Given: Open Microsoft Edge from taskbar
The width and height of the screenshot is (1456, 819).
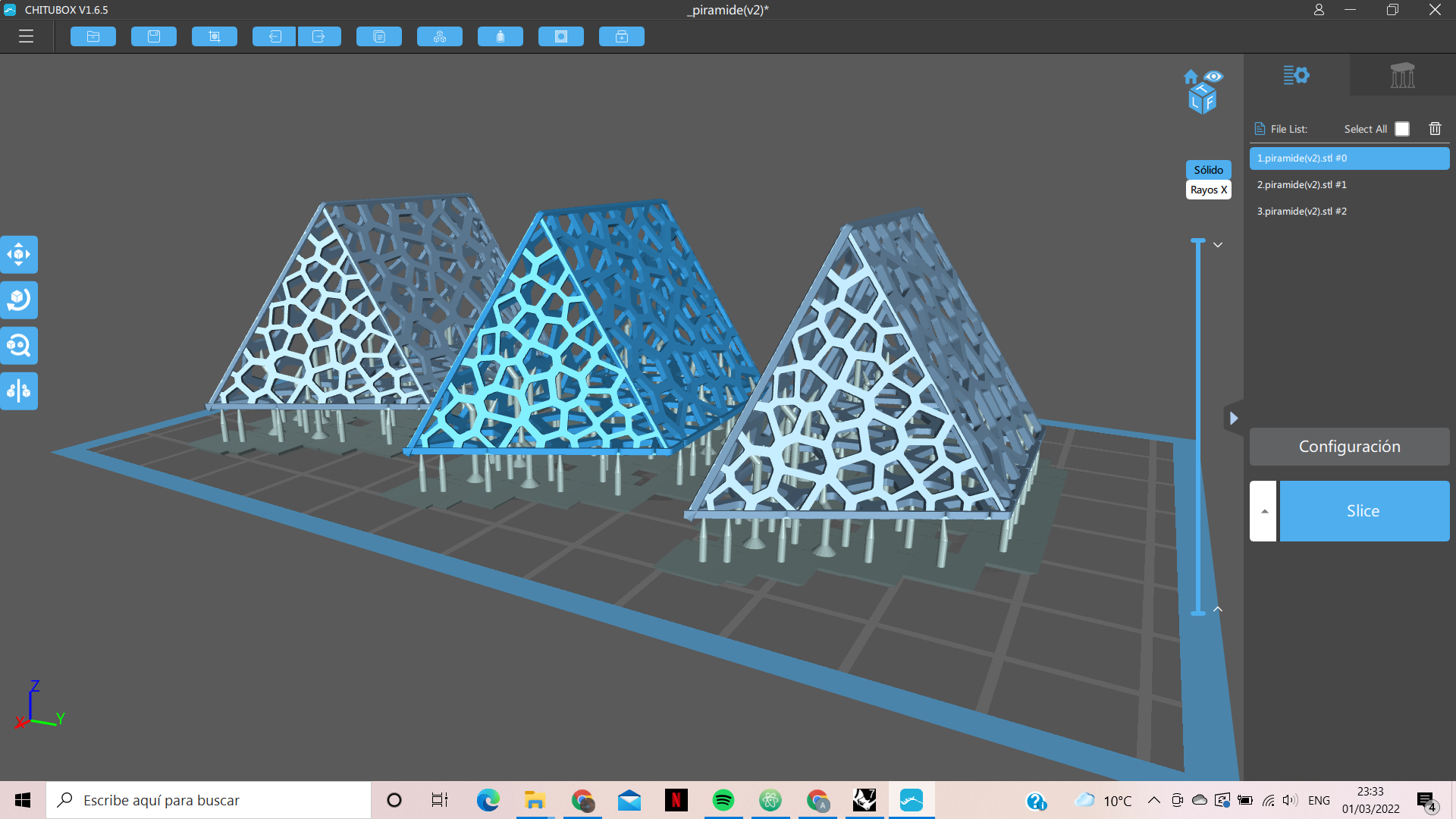Looking at the screenshot, I should tap(488, 800).
